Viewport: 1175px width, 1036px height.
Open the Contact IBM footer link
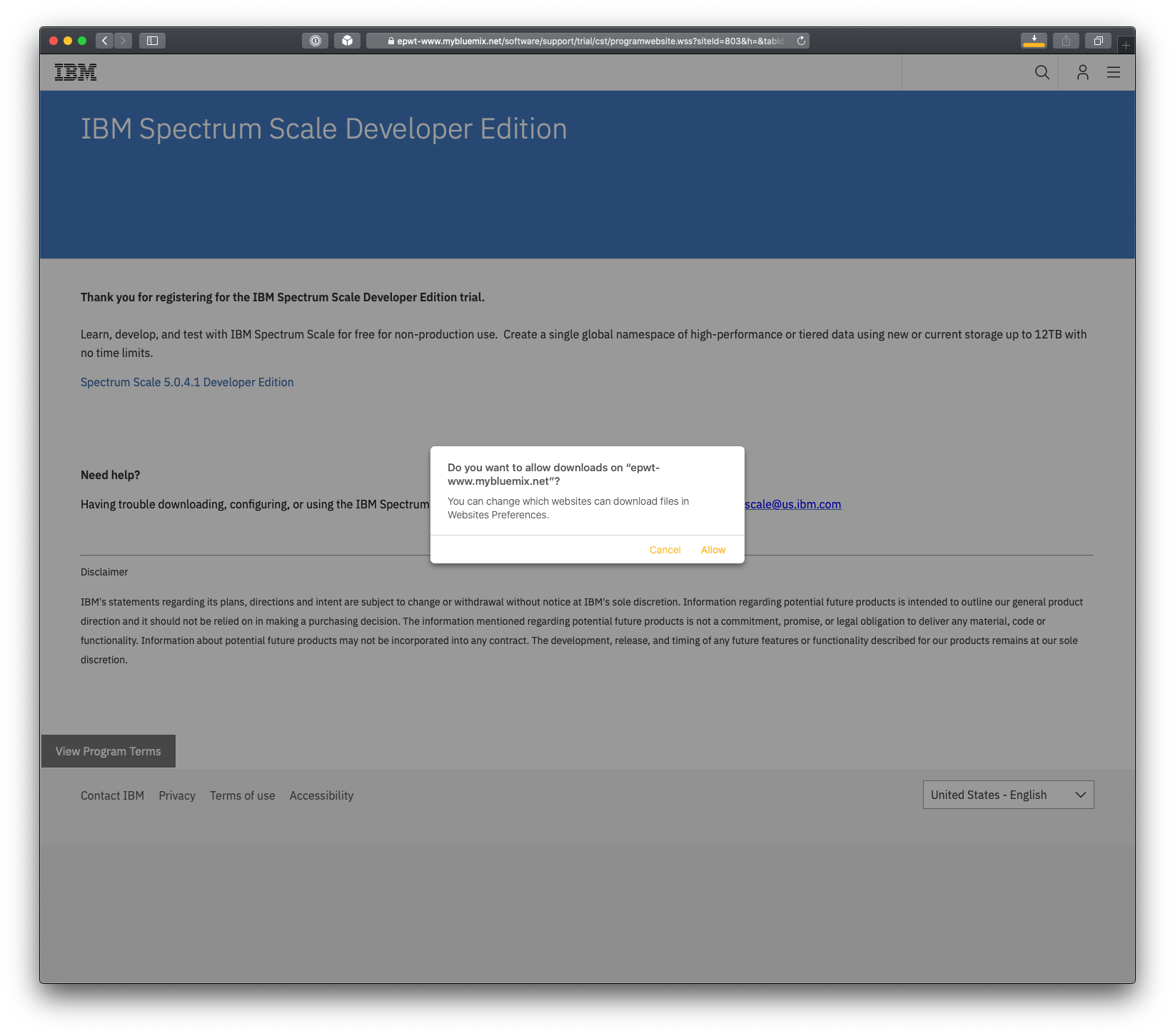click(112, 795)
